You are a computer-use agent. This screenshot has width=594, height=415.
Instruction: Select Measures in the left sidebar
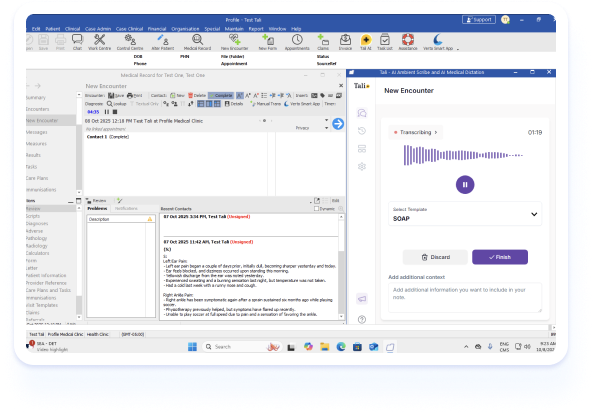tap(36, 144)
